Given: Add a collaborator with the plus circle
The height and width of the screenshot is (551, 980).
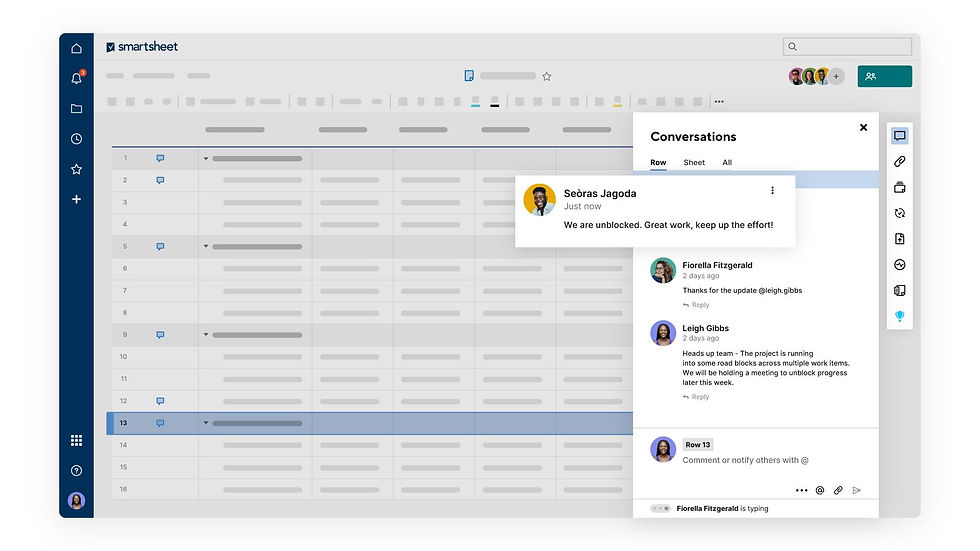Looking at the screenshot, I should click(836, 76).
